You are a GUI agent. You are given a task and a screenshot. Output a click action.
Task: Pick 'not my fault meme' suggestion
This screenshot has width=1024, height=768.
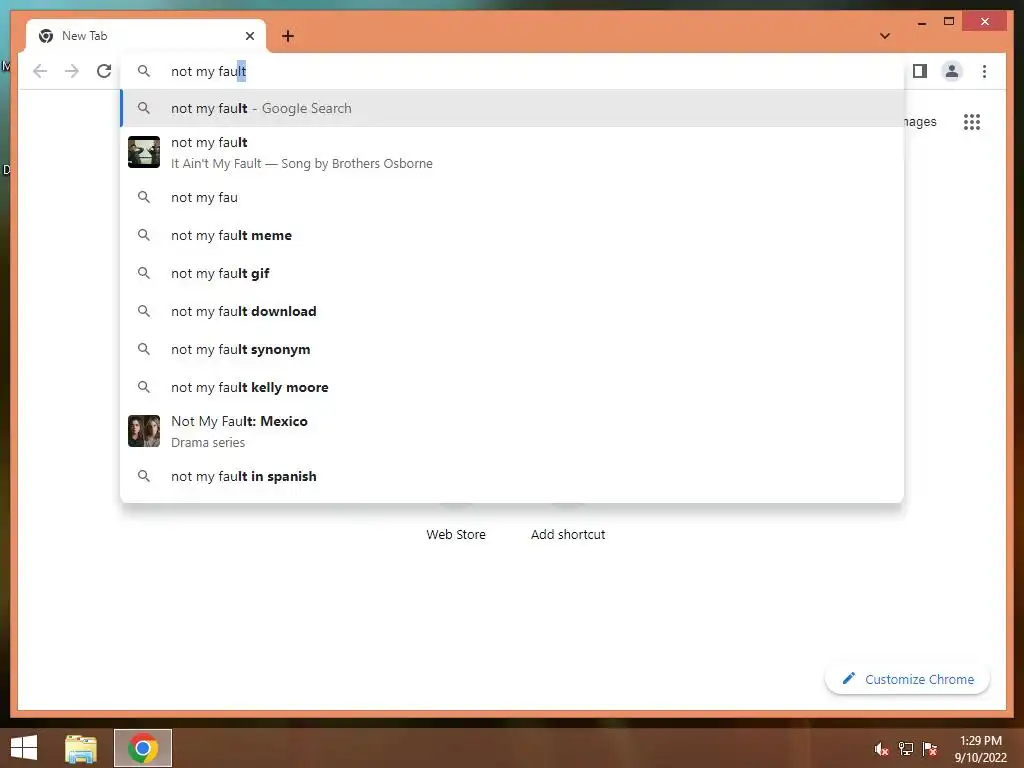512,235
